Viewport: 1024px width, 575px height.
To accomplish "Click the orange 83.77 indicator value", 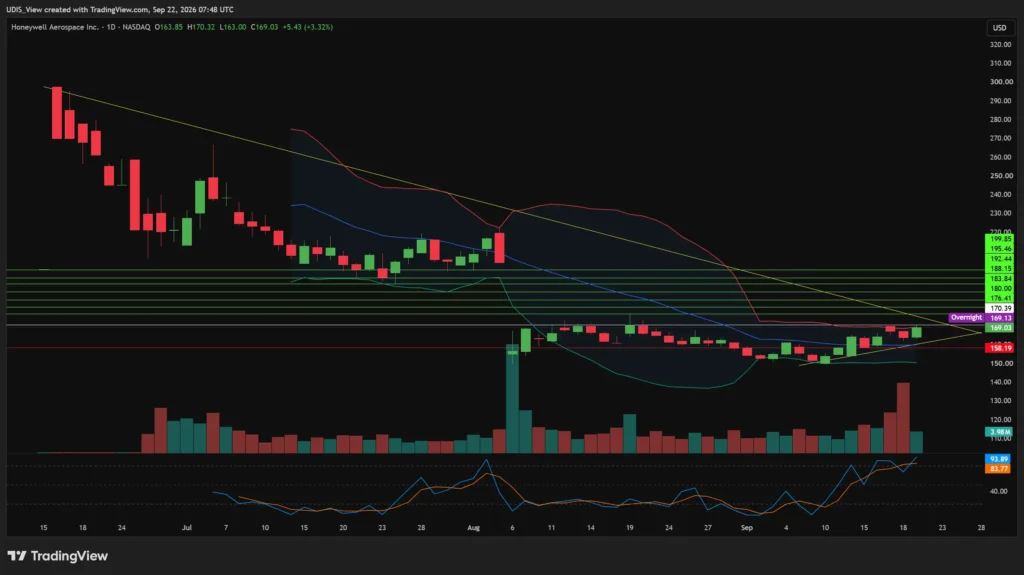I will click(x=999, y=468).
